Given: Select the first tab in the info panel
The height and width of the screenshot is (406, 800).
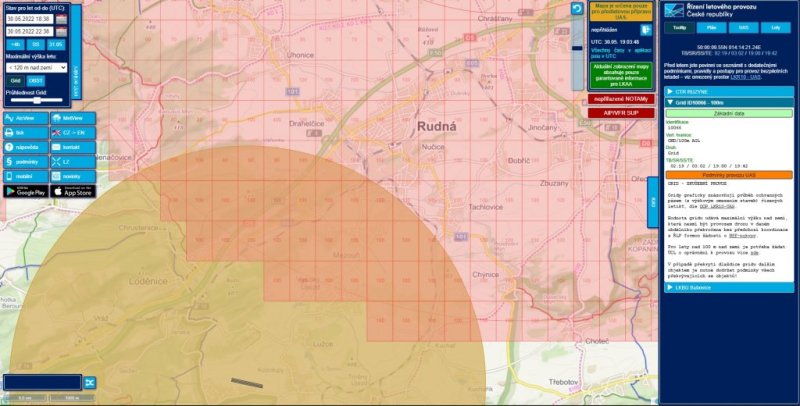Looking at the screenshot, I should pos(679,28).
